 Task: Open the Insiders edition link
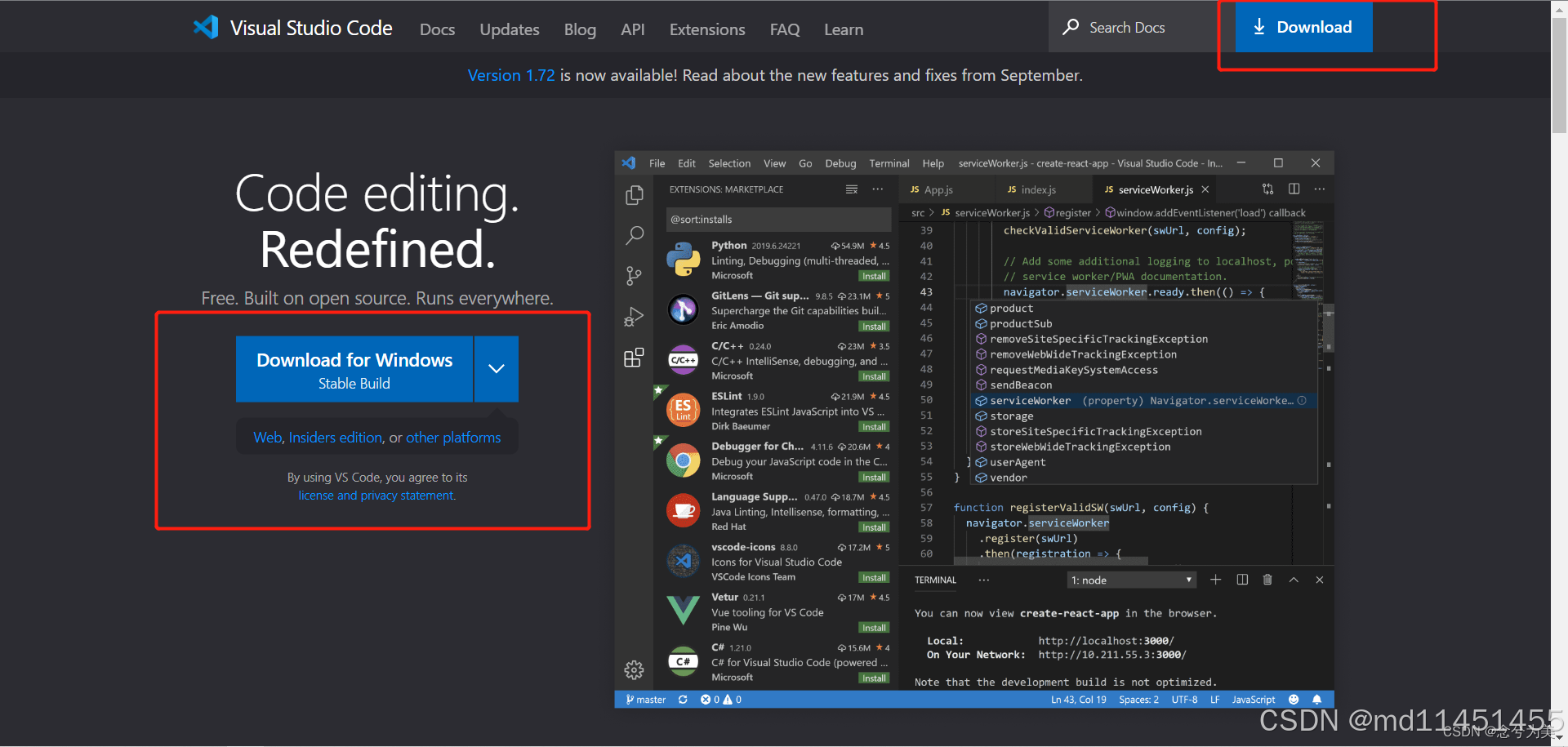[336, 438]
